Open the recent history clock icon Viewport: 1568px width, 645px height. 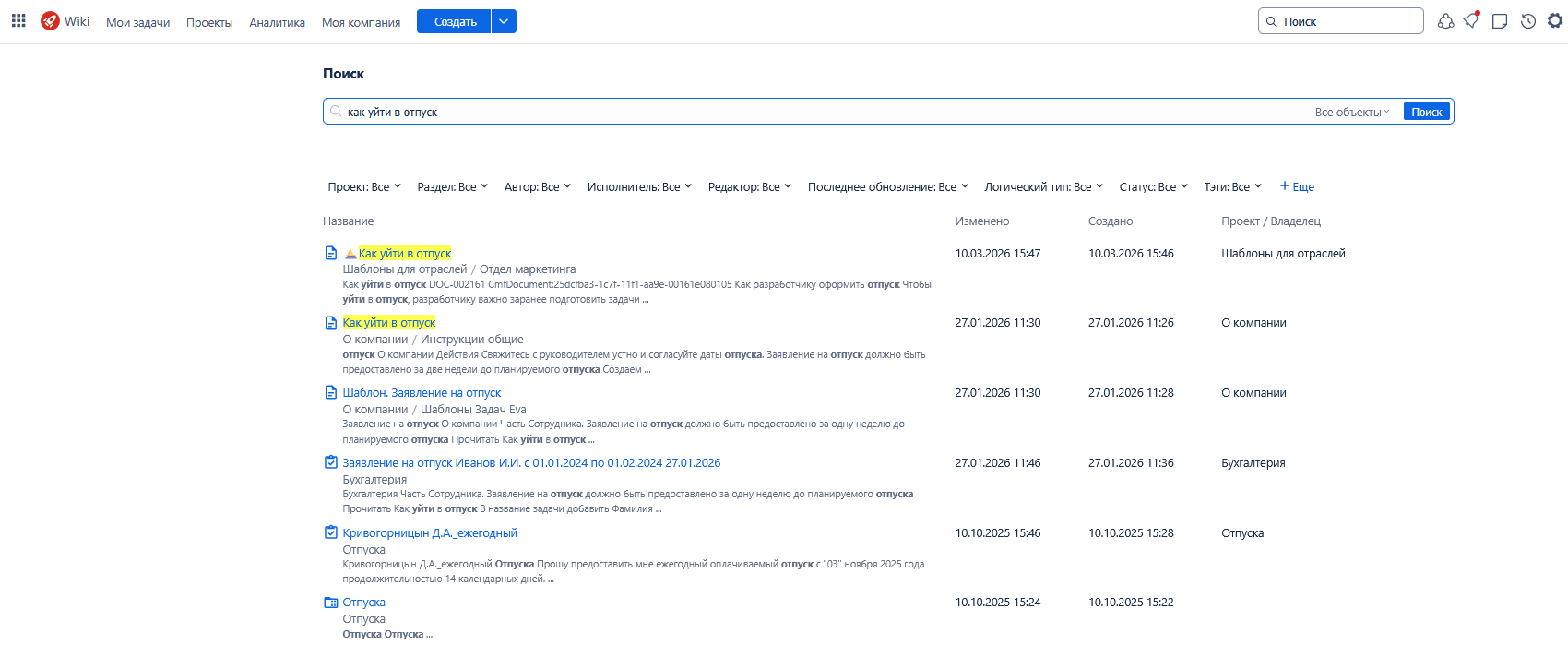point(1528,21)
